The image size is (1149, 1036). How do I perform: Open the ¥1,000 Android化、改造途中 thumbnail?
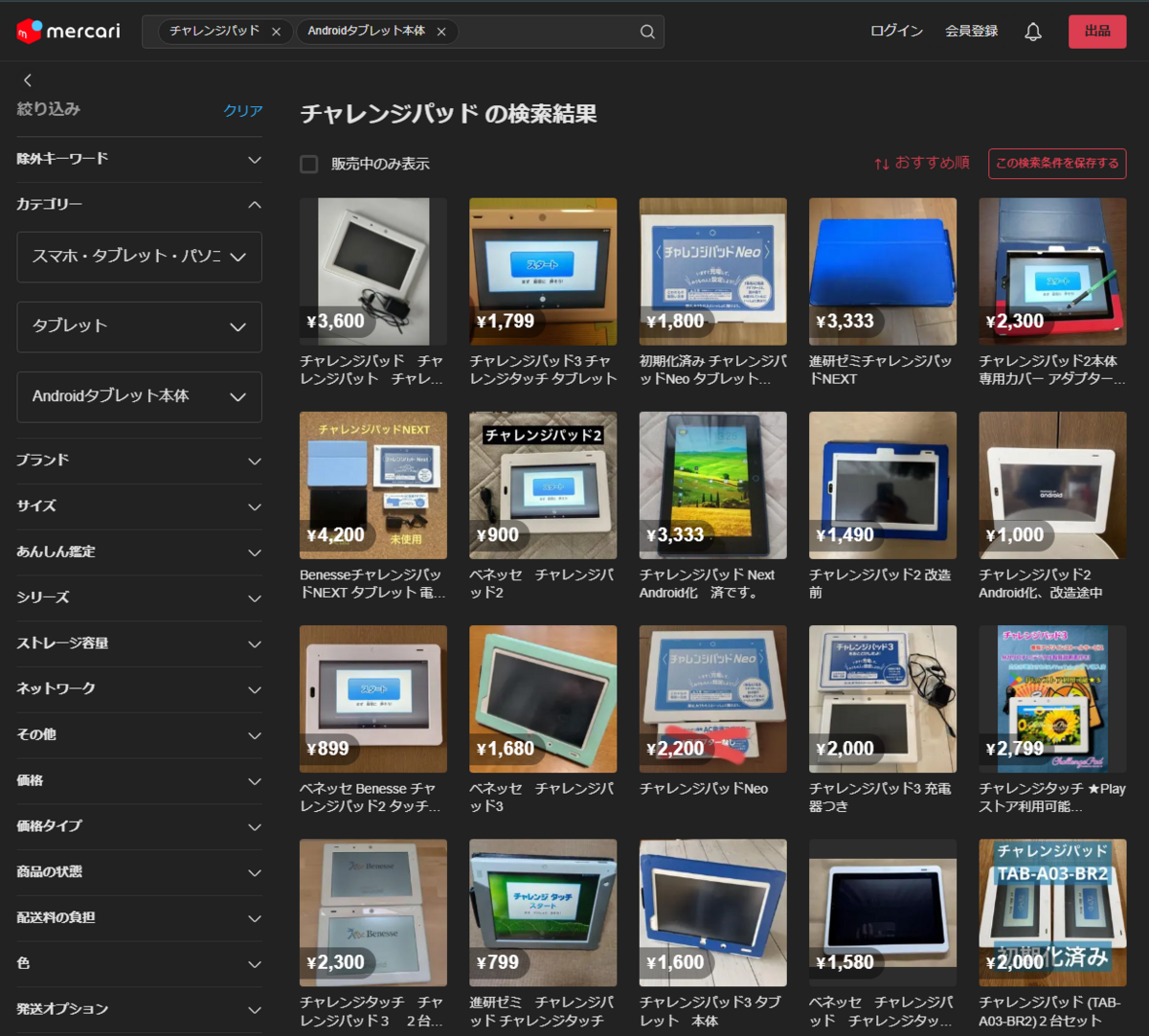tap(1052, 485)
